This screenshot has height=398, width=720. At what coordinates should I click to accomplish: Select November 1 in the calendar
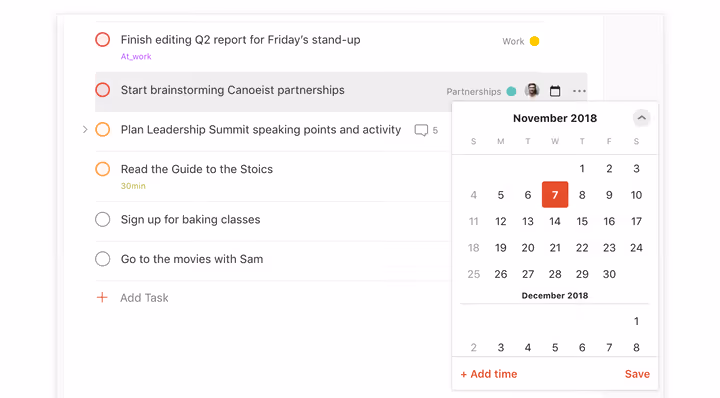[x=582, y=168]
